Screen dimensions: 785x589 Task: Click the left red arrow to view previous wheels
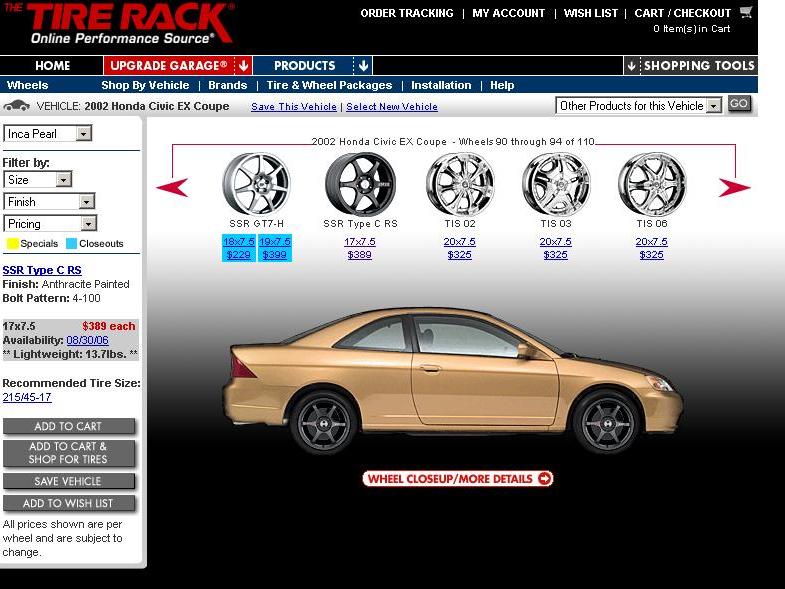pos(172,187)
